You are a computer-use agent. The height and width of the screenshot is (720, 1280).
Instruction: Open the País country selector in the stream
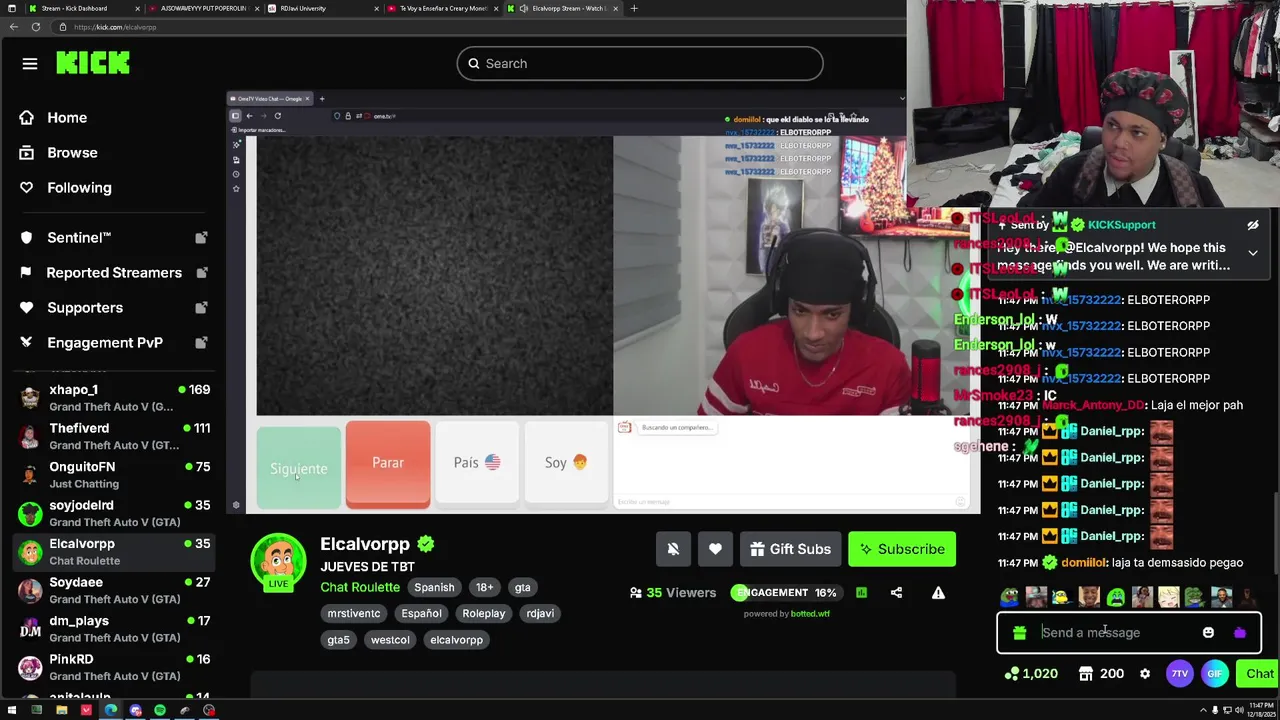click(477, 463)
